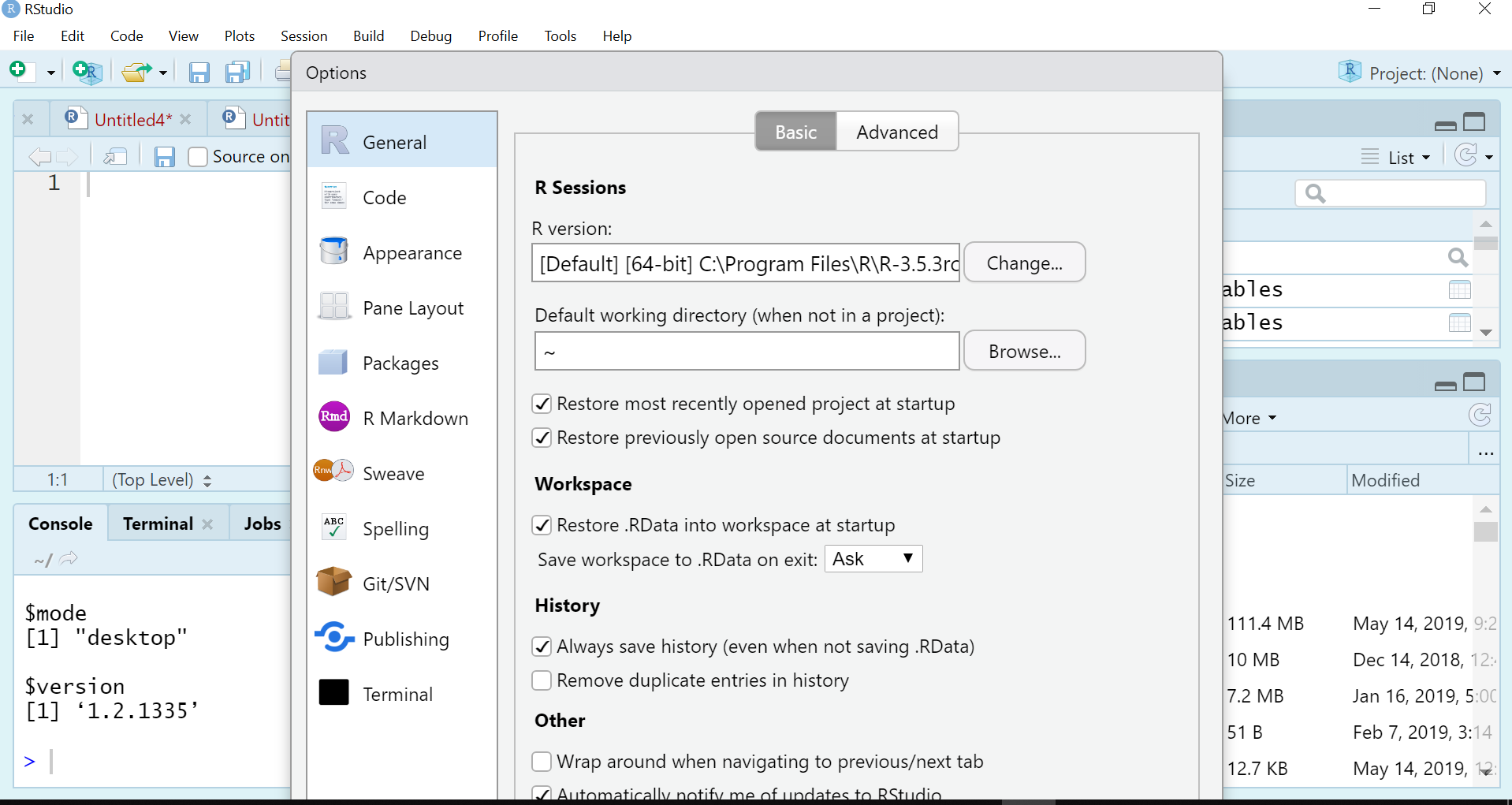The height and width of the screenshot is (805, 1512).
Task: Click the Change button for R version
Action: (x=1024, y=262)
